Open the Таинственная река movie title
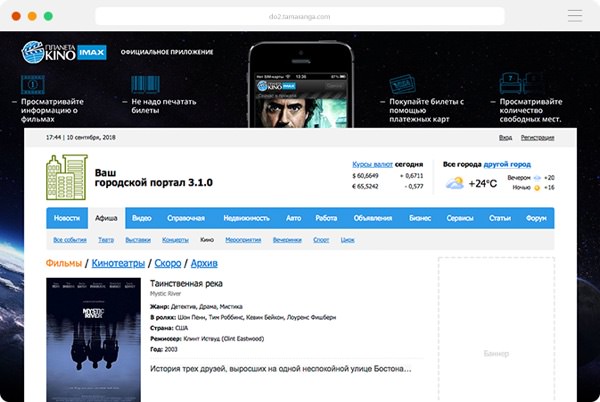Viewport: 600px width, 402px height. [x=186, y=283]
